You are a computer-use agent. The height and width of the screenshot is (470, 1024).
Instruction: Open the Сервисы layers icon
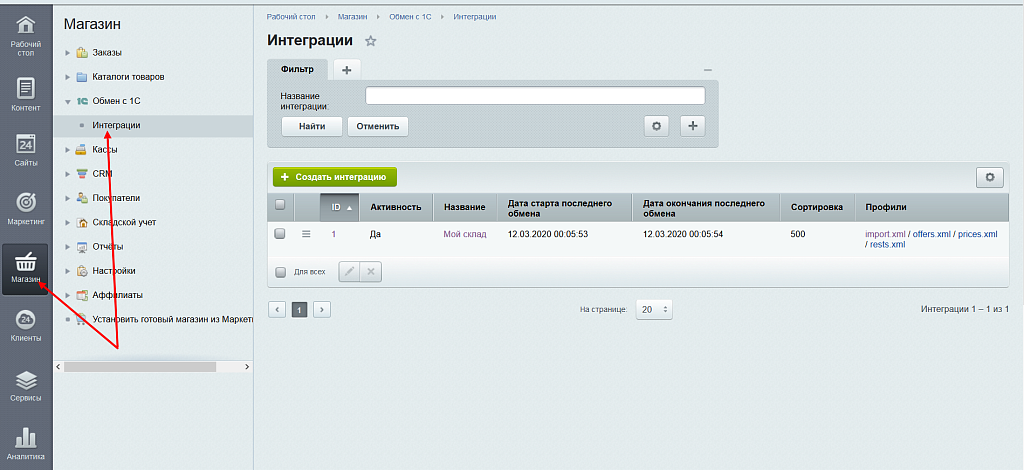point(26,385)
